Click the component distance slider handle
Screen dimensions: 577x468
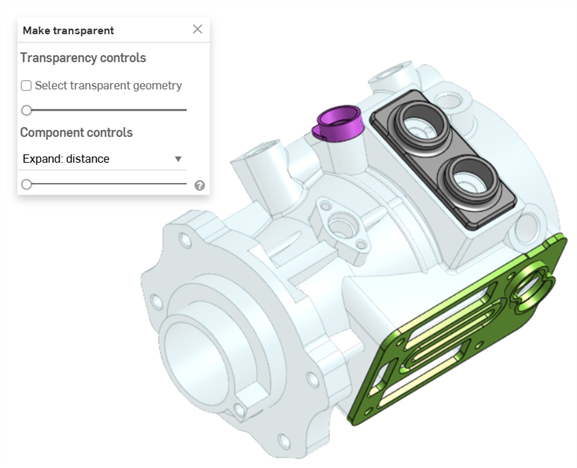[26, 184]
